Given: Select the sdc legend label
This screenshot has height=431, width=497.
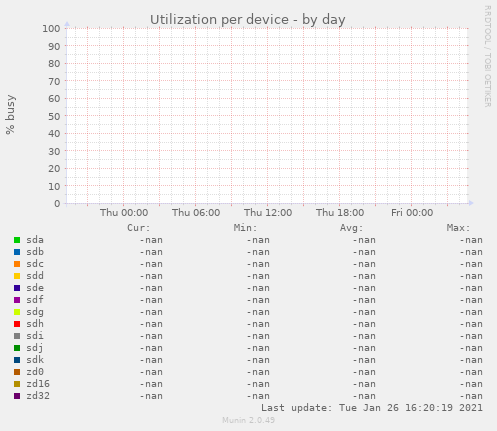Looking at the screenshot, I should 35,264.
